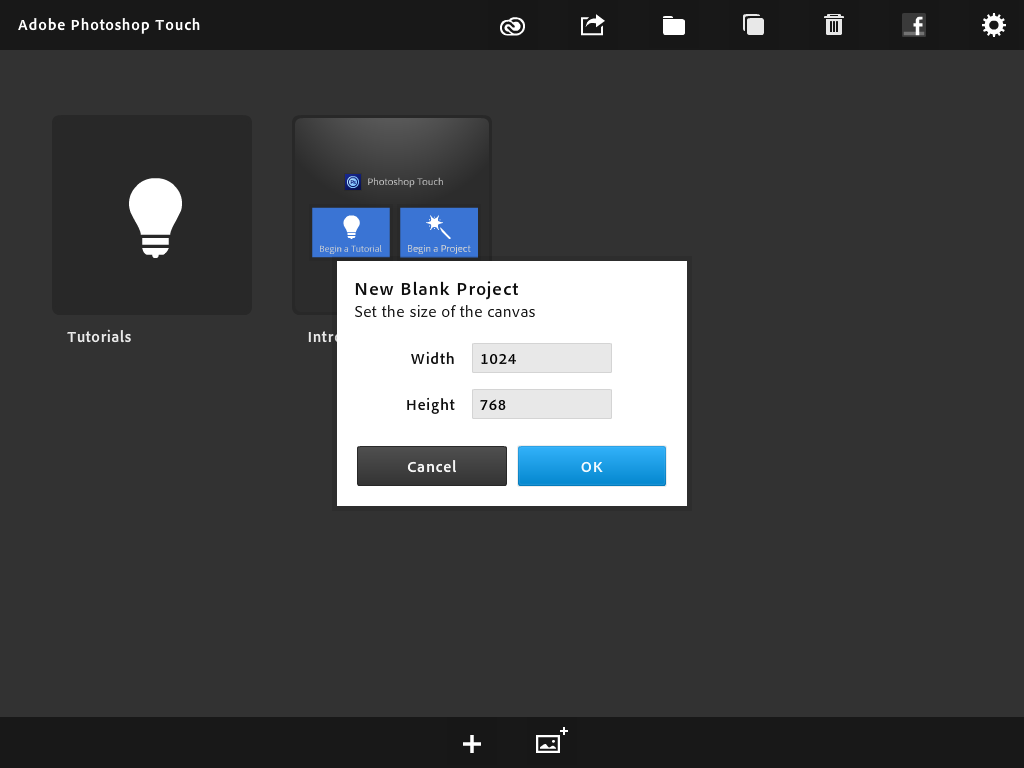Viewport: 1024px width, 768px height.
Task: Click the Tutorials label text
Action: pos(99,337)
